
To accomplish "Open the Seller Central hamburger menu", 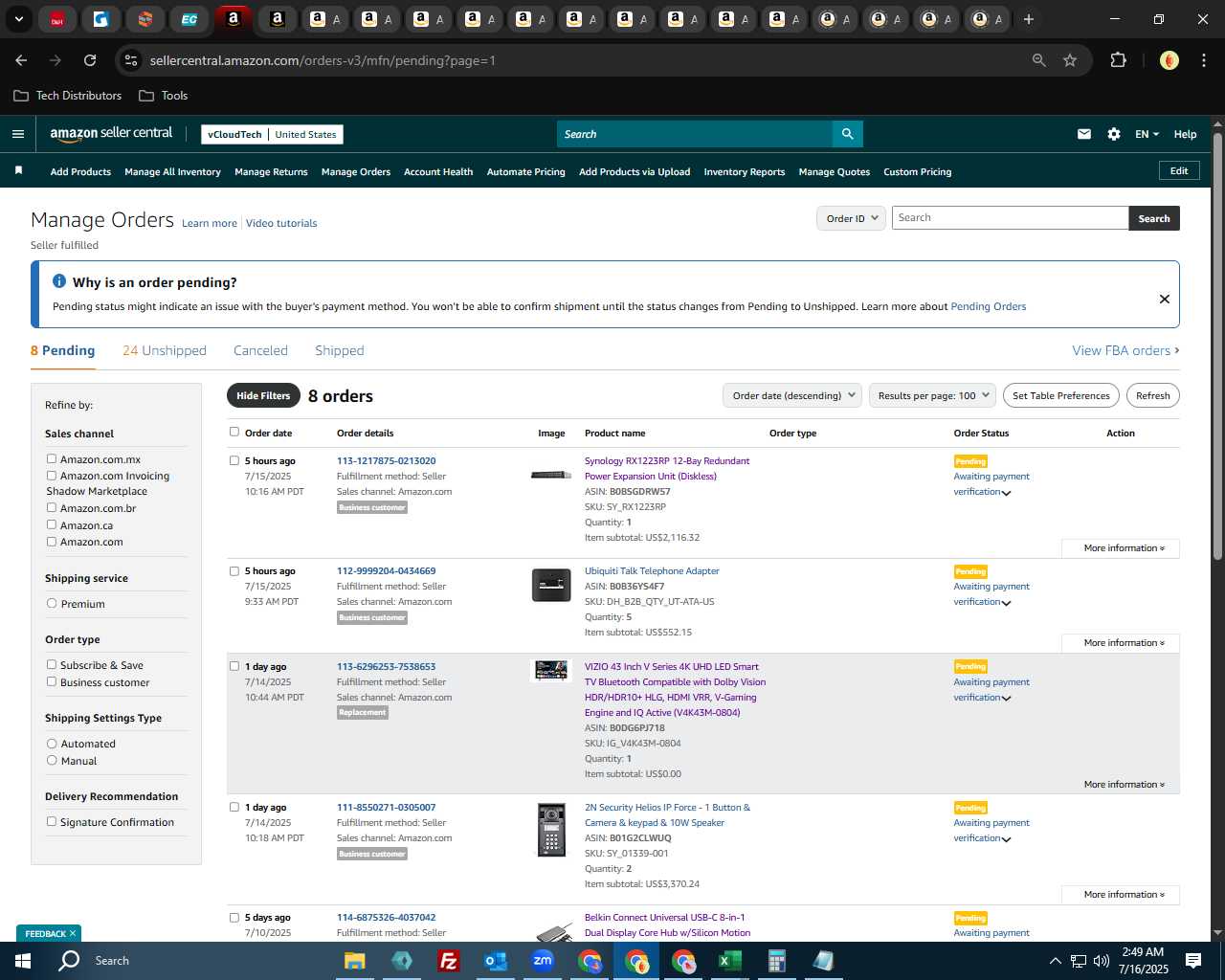I will [18, 134].
